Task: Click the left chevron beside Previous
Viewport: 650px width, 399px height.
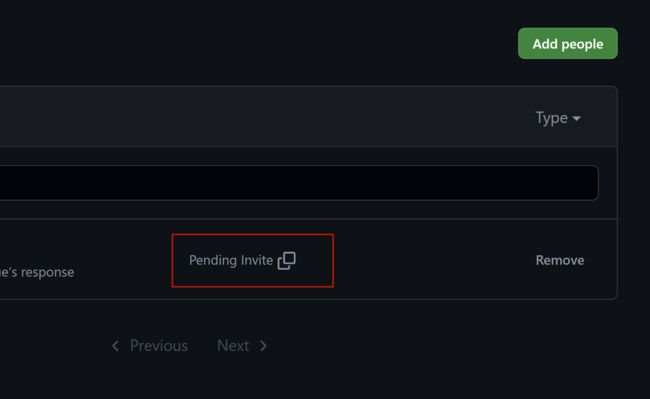Action: point(115,346)
